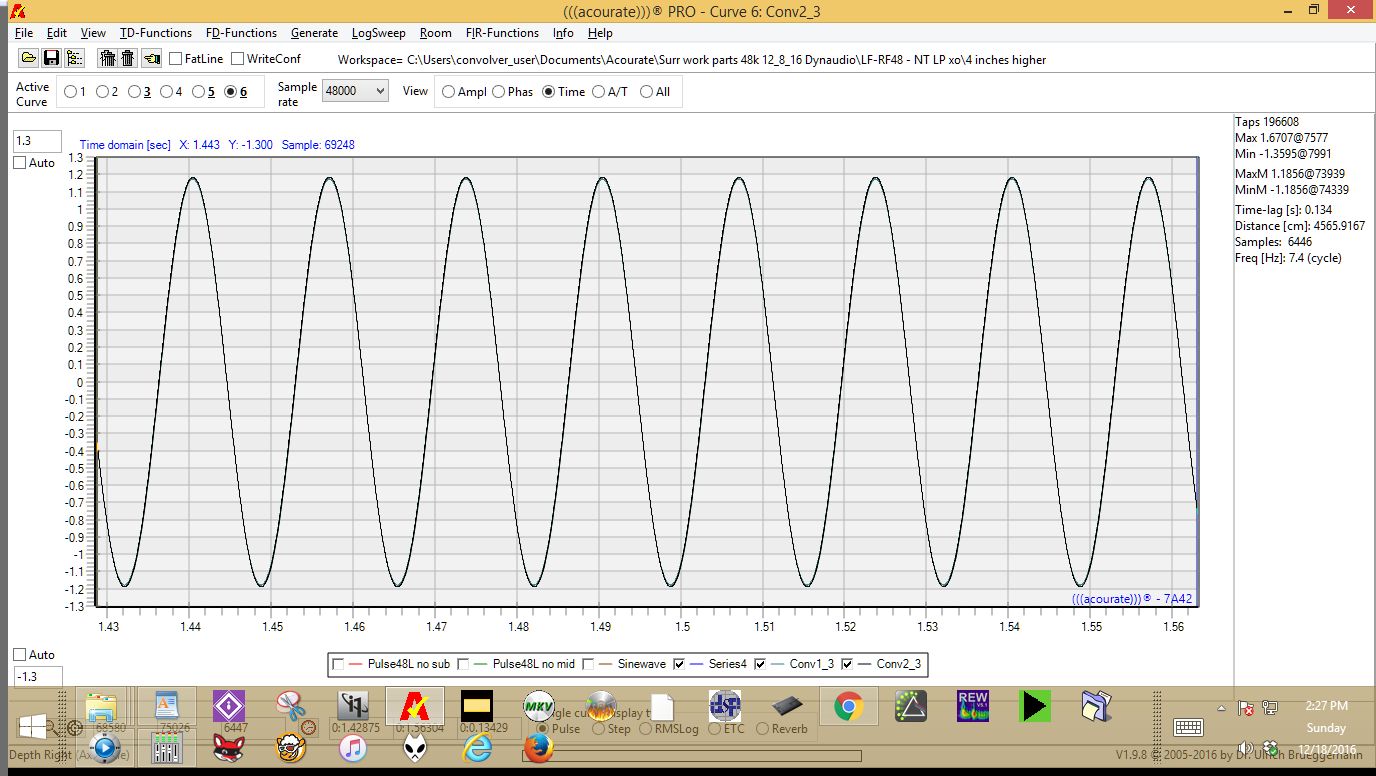Enable the FatLine checkbox
The height and width of the screenshot is (776, 1376).
pos(176,59)
